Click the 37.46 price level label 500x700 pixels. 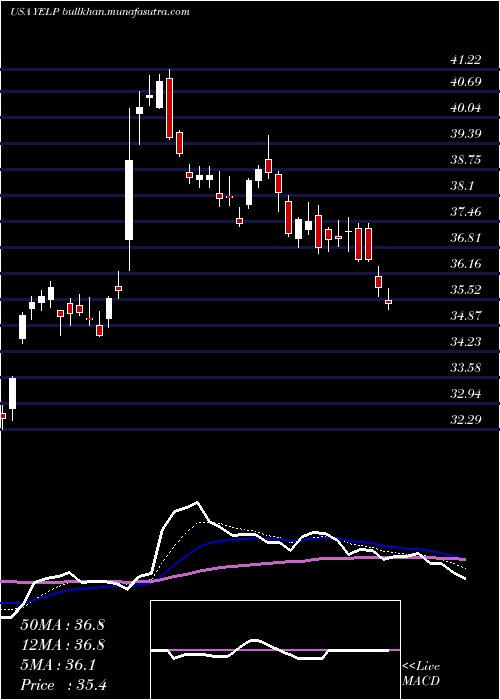click(466, 212)
